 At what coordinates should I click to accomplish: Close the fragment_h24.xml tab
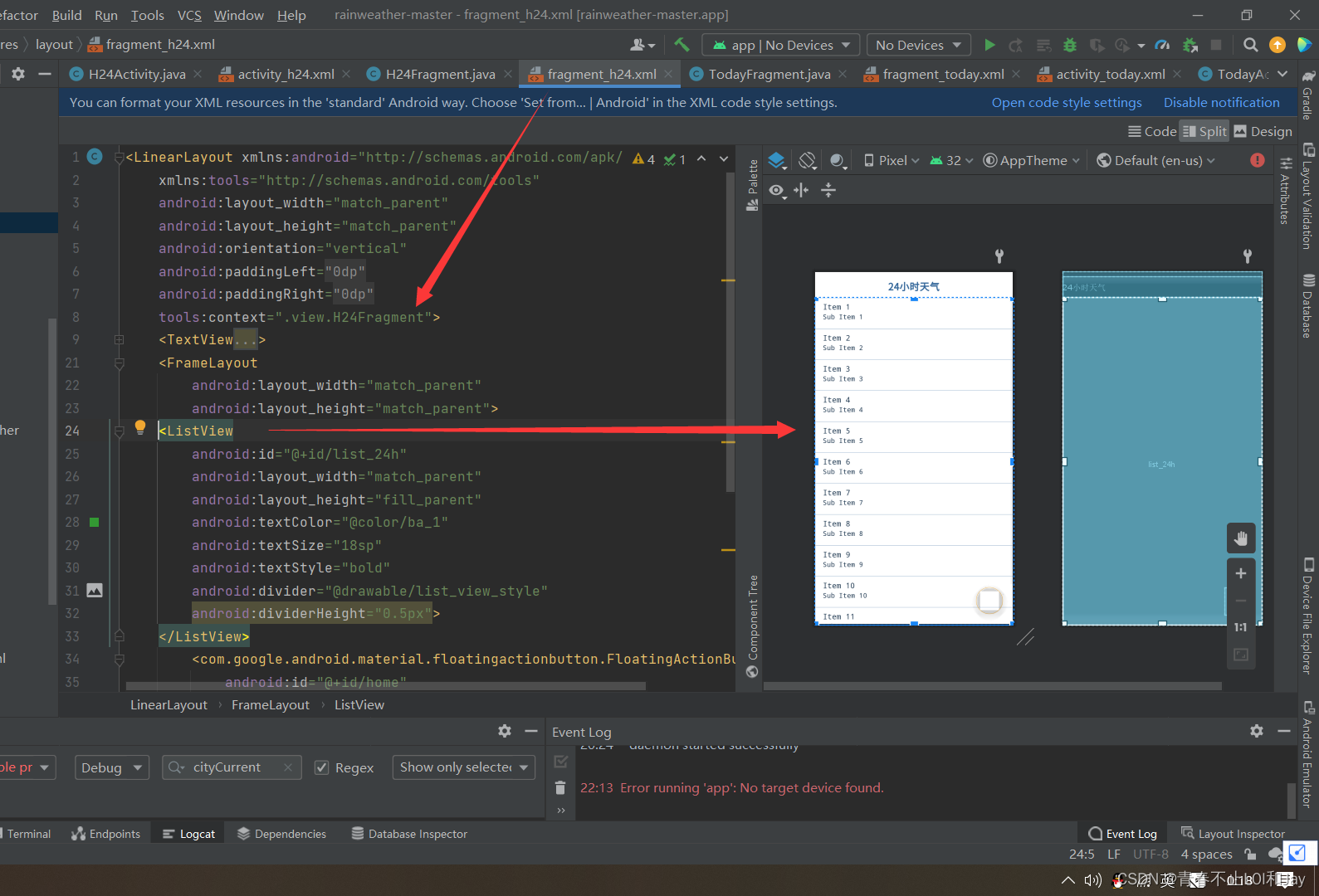click(x=668, y=74)
